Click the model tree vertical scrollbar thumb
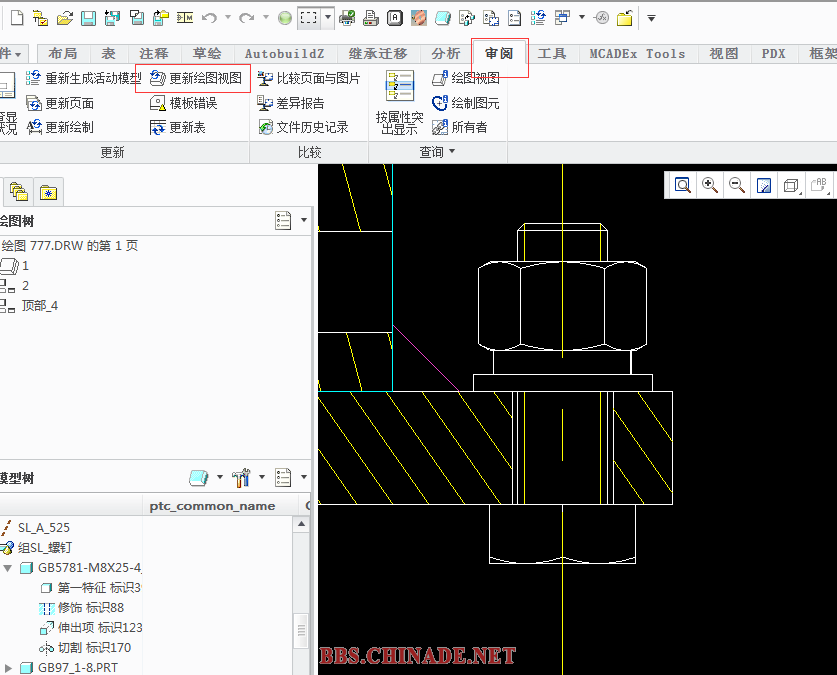 point(300,631)
